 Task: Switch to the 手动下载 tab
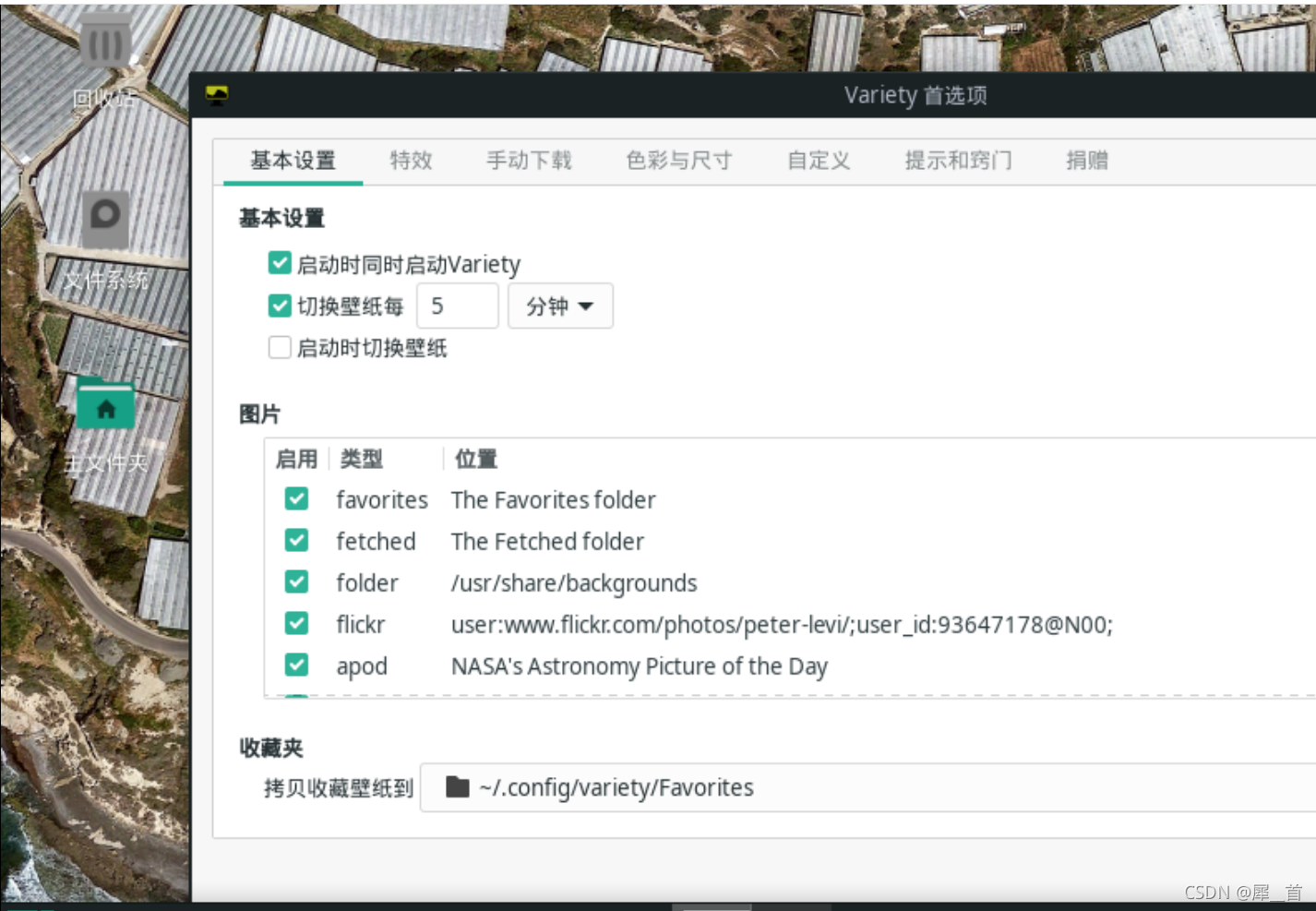530,161
